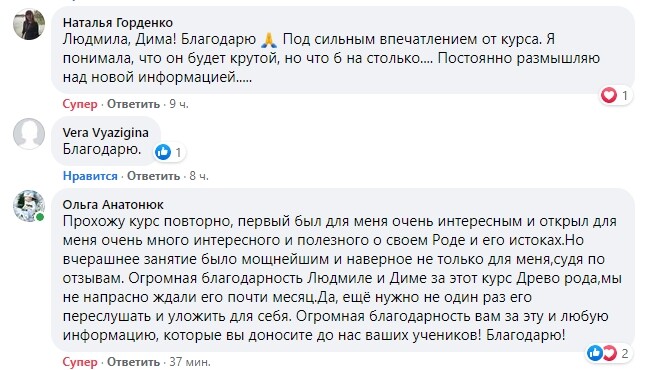Click the 37 мин. timestamp link
Image resolution: width=647 pixels, height=370 pixels.
190,362
